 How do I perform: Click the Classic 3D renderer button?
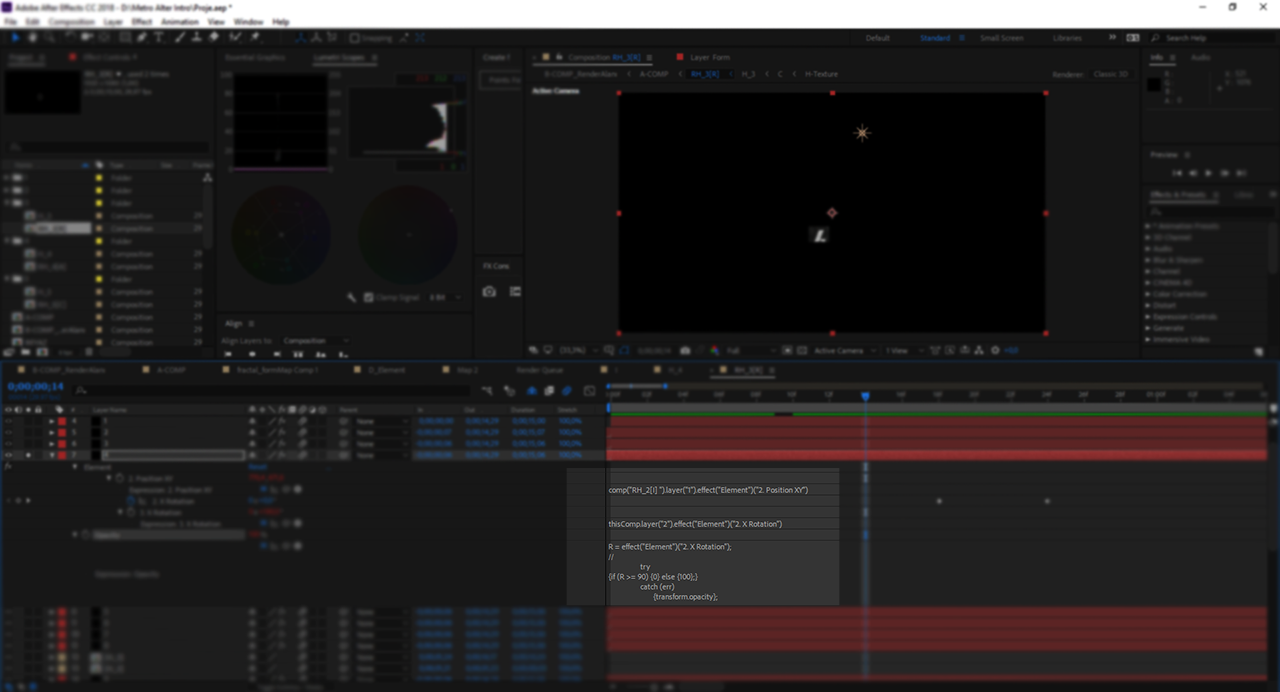point(1111,74)
